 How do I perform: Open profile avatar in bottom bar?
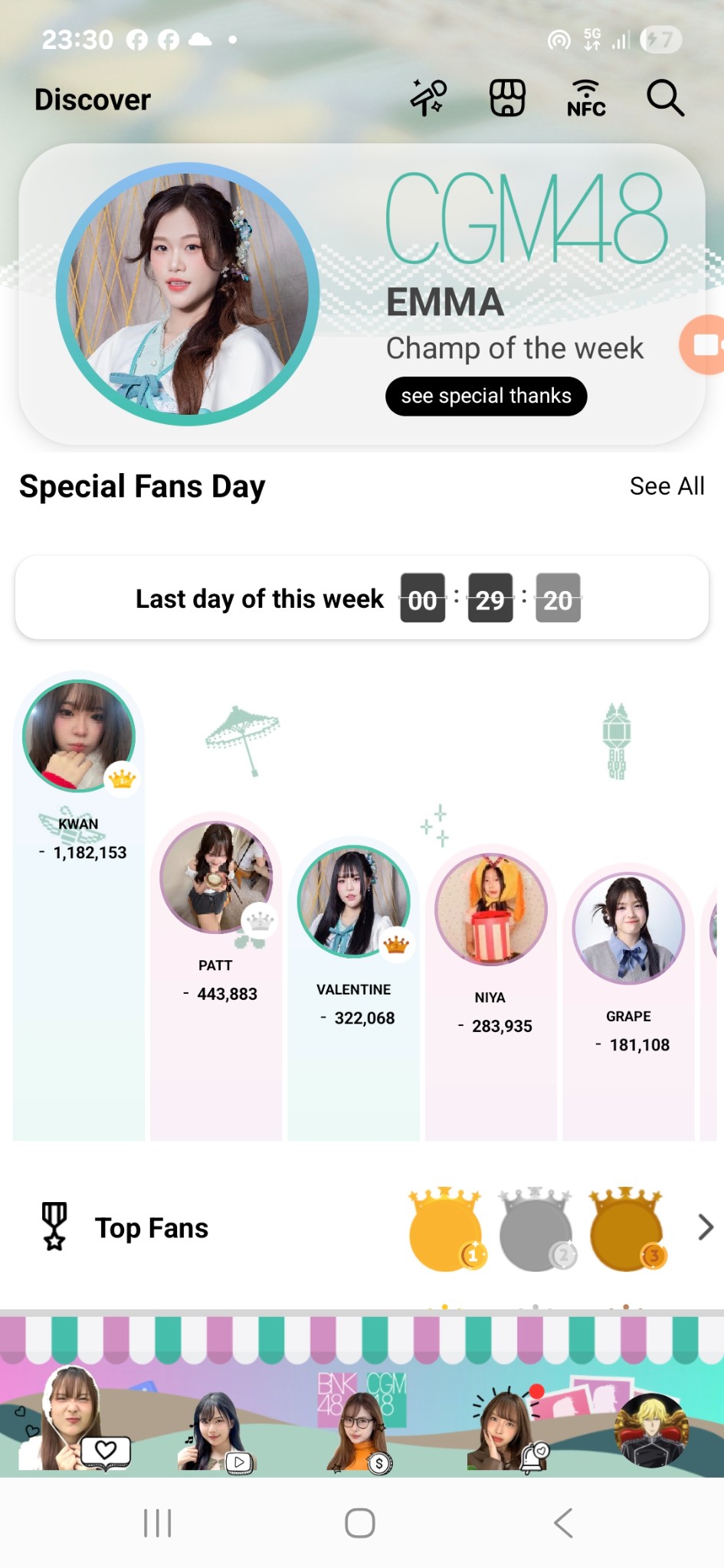[x=651, y=1429]
